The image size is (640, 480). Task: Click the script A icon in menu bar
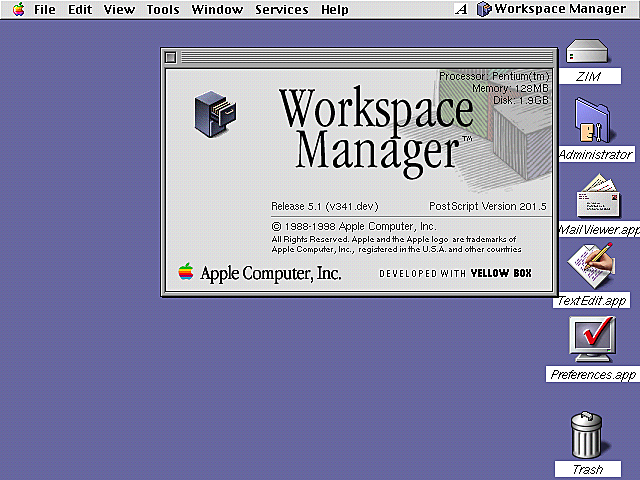pos(461,9)
